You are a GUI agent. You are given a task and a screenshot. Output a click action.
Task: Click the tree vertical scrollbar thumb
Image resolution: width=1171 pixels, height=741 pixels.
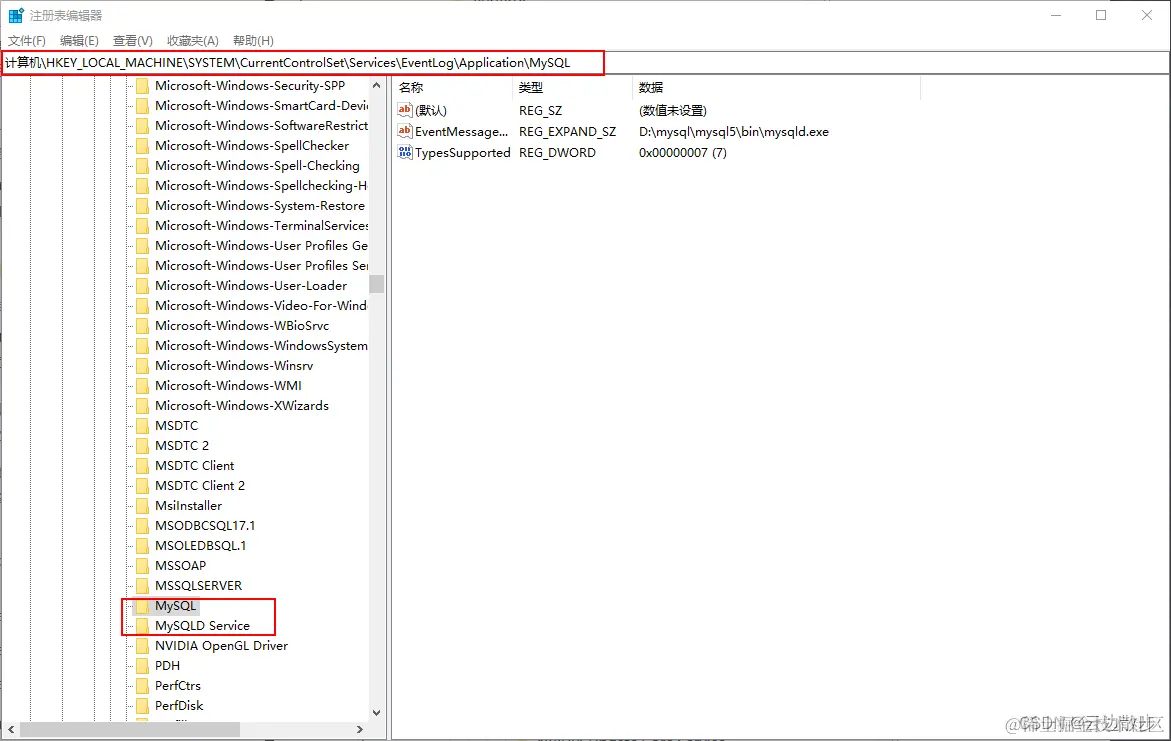point(376,284)
